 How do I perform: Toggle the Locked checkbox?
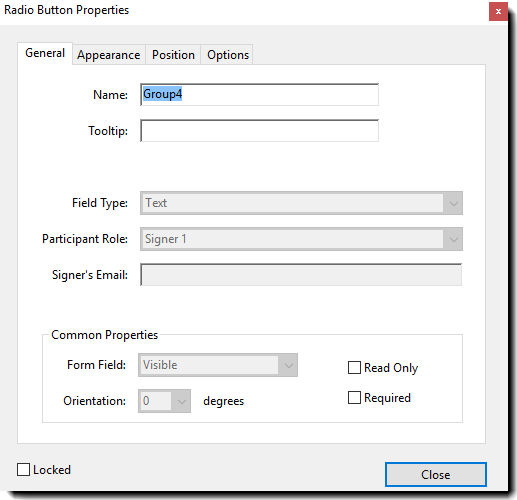[x=23, y=470]
